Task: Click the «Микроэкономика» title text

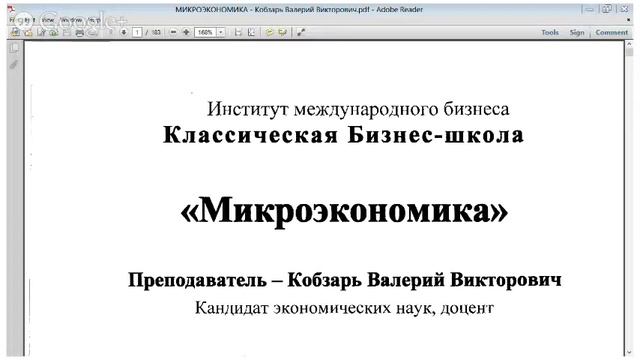Action: pos(344,211)
